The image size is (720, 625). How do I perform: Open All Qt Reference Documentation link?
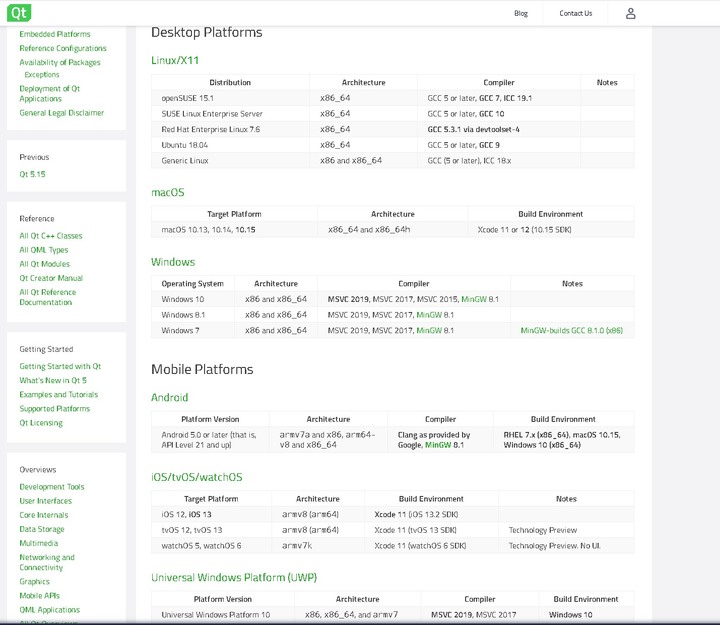48,297
